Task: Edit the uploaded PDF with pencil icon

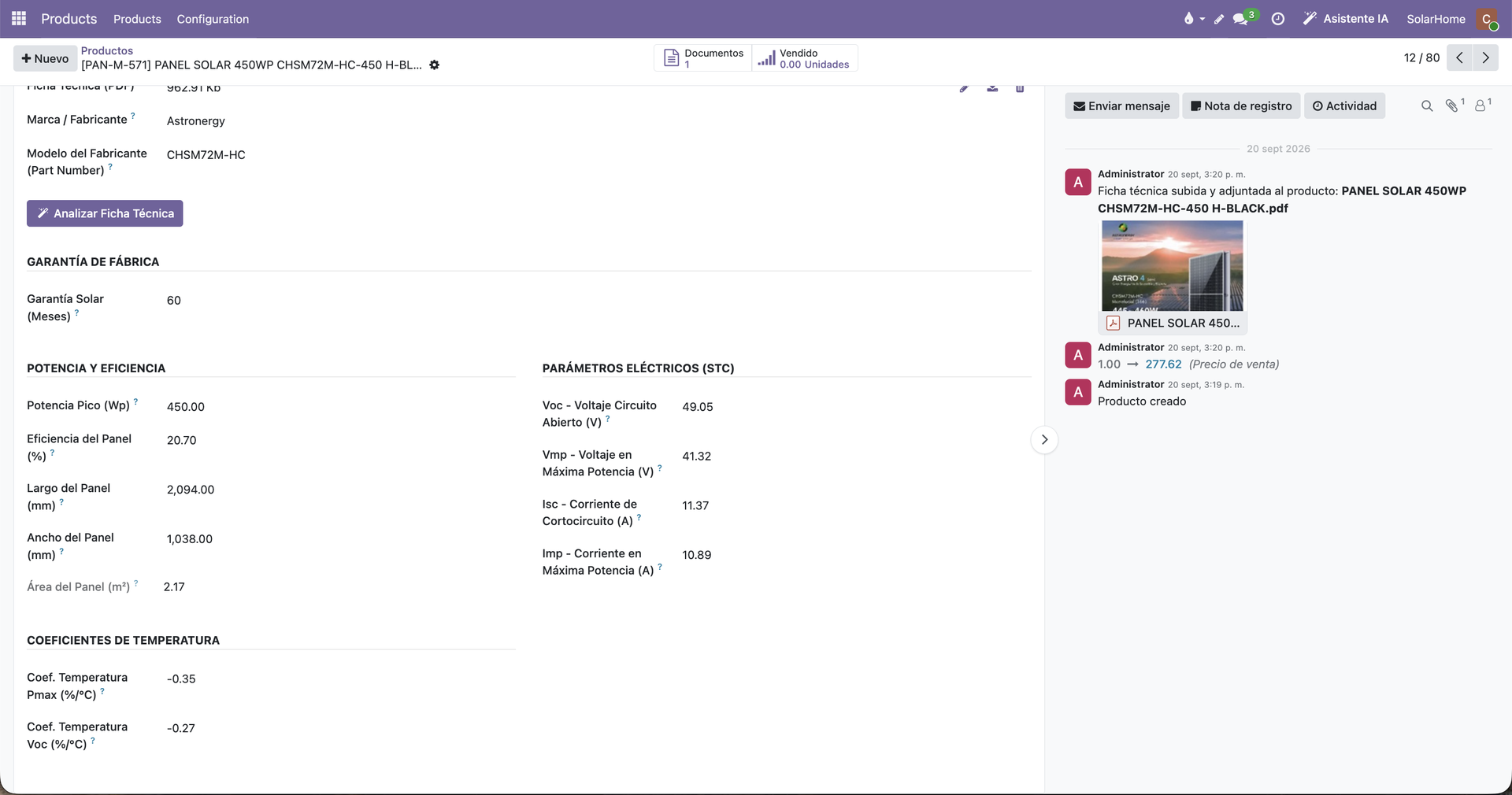Action: point(964,88)
